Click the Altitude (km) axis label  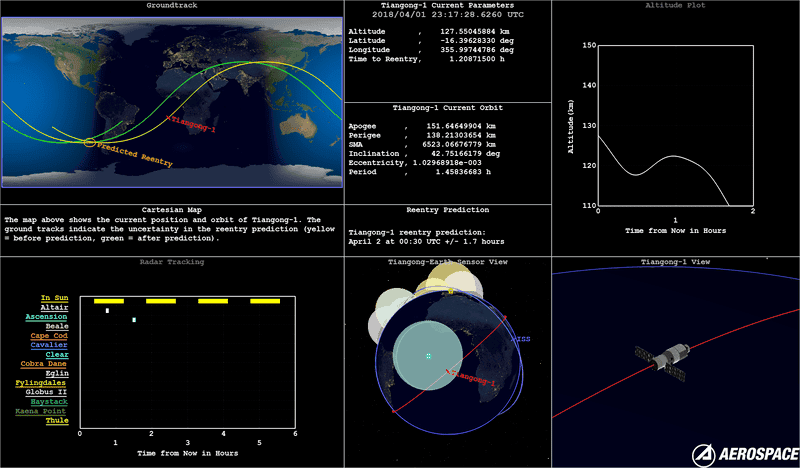point(570,126)
